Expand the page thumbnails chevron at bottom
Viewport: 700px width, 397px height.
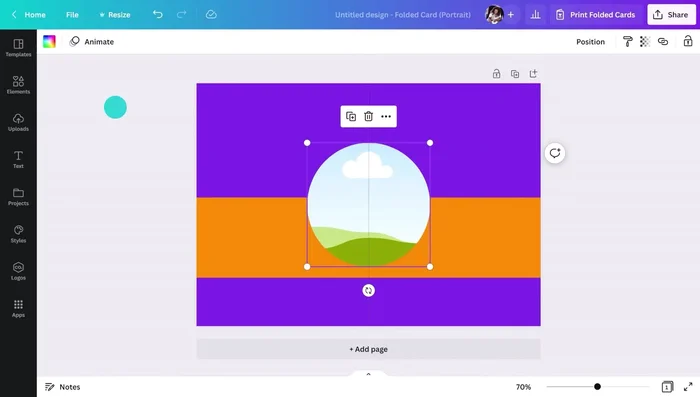pos(368,374)
